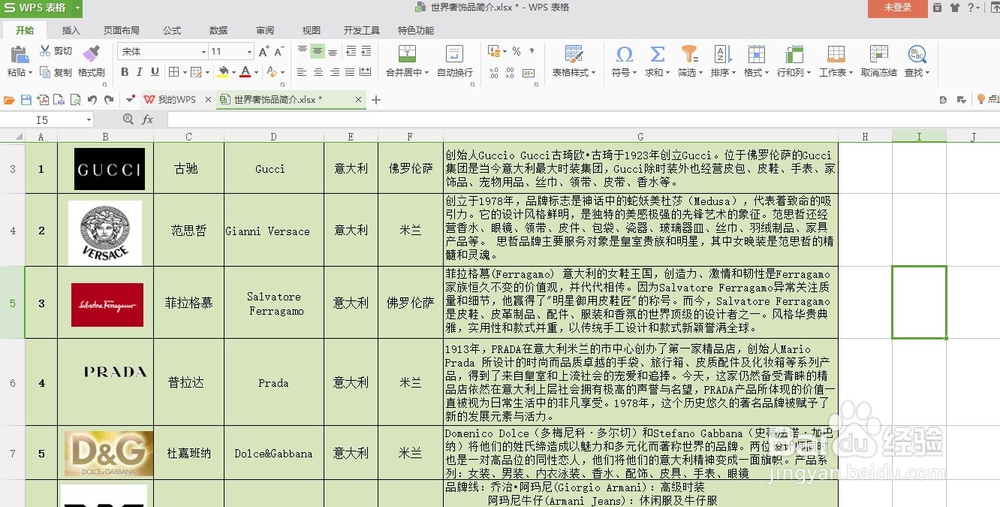Click the Sigma AutoSum (求和) icon

click(x=657, y=54)
